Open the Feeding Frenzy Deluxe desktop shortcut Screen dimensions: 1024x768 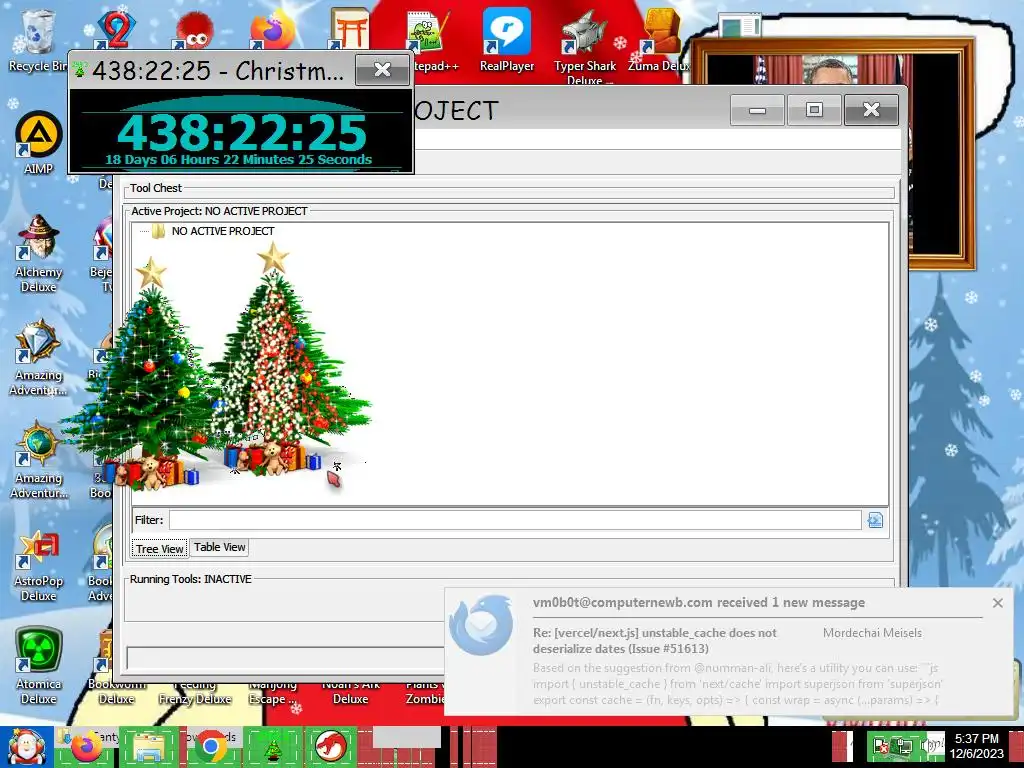[195, 691]
